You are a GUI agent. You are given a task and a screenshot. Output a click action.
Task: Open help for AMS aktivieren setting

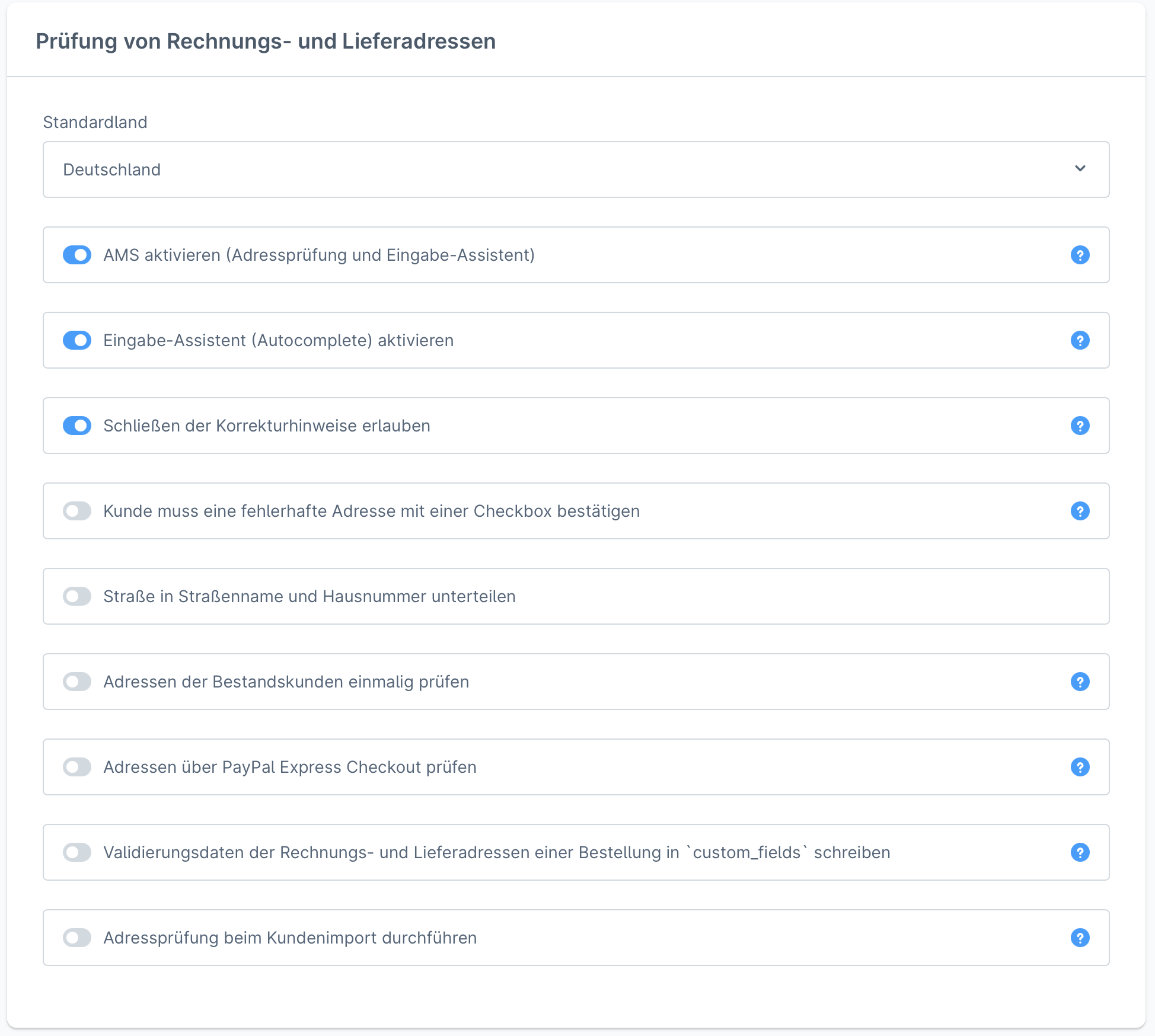coord(1080,255)
